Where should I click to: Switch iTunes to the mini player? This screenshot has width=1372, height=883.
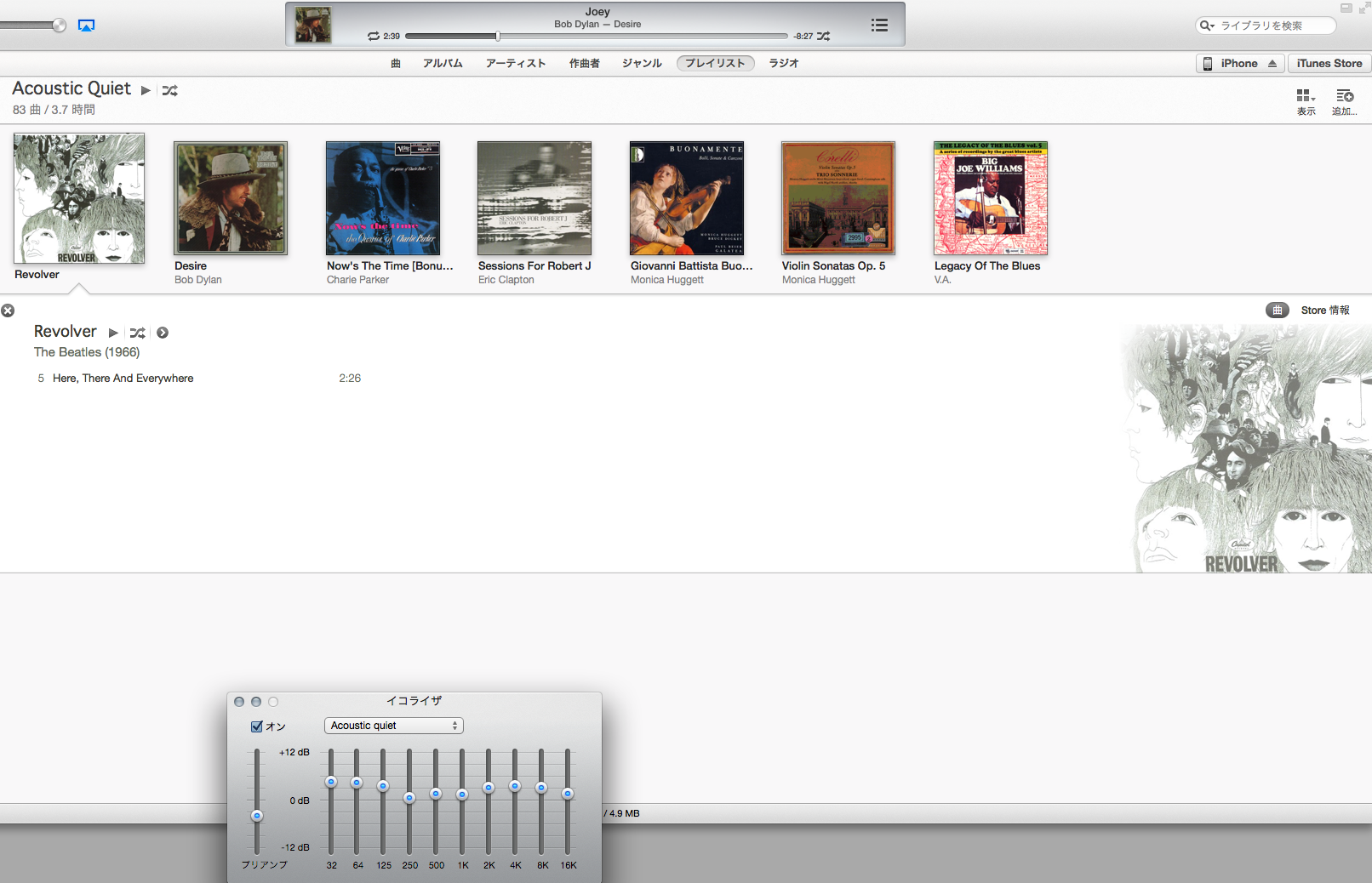1346,8
